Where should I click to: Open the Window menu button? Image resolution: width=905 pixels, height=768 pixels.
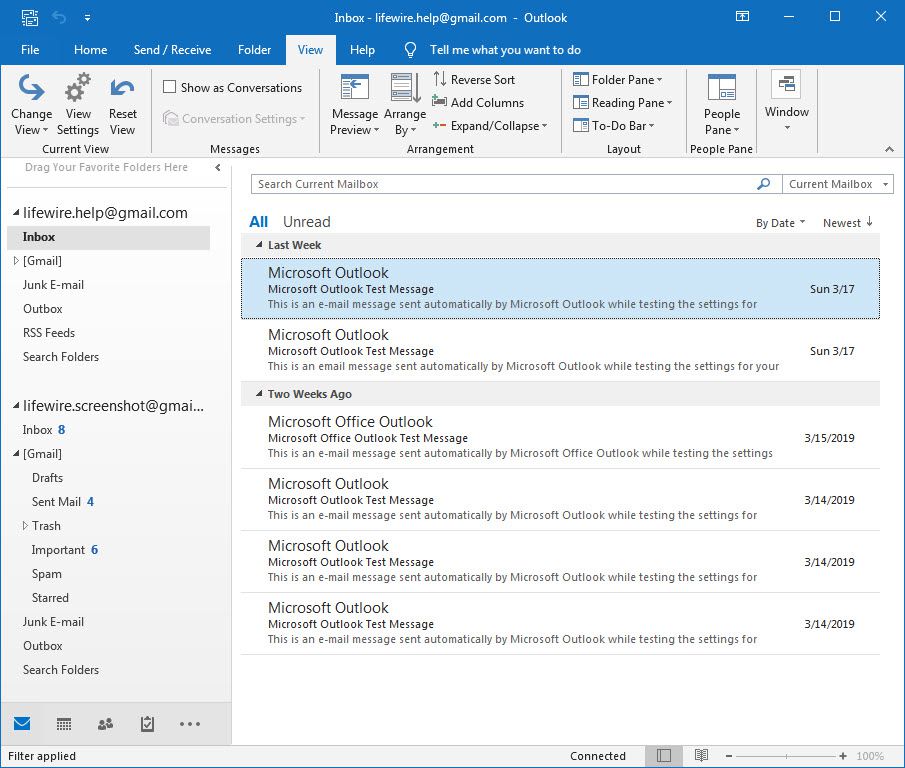787,101
